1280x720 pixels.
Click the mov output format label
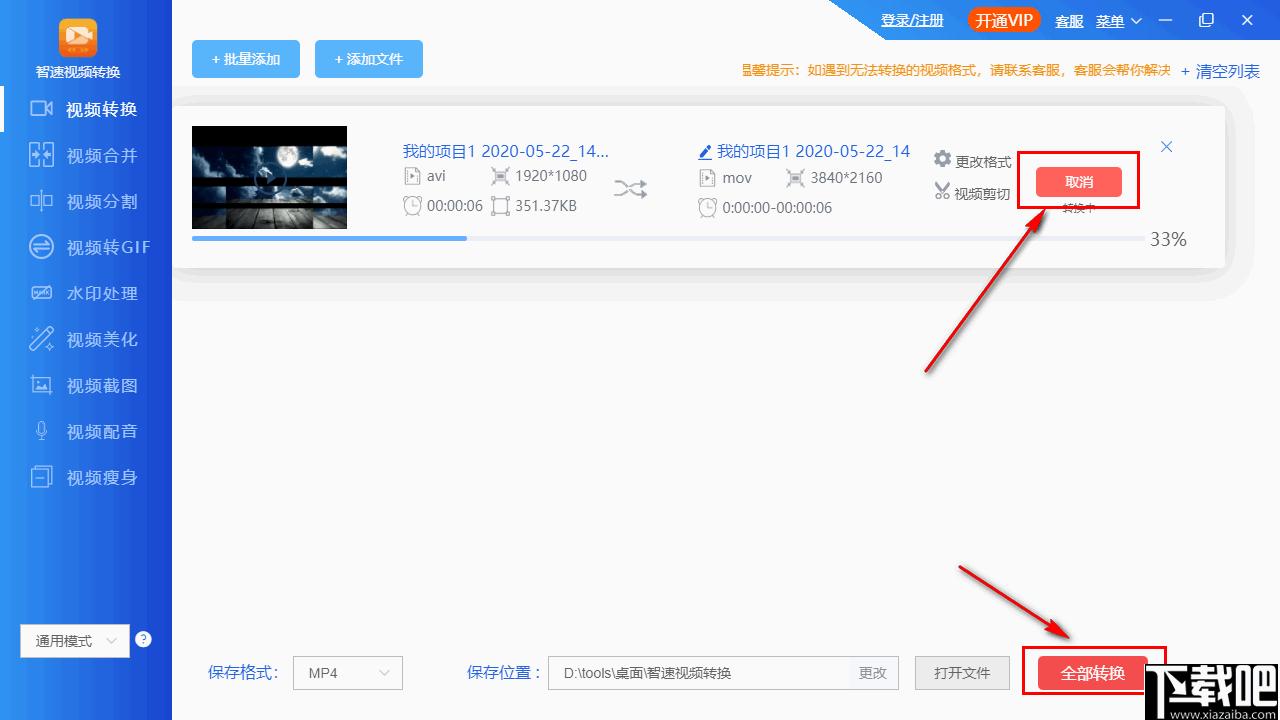point(737,178)
